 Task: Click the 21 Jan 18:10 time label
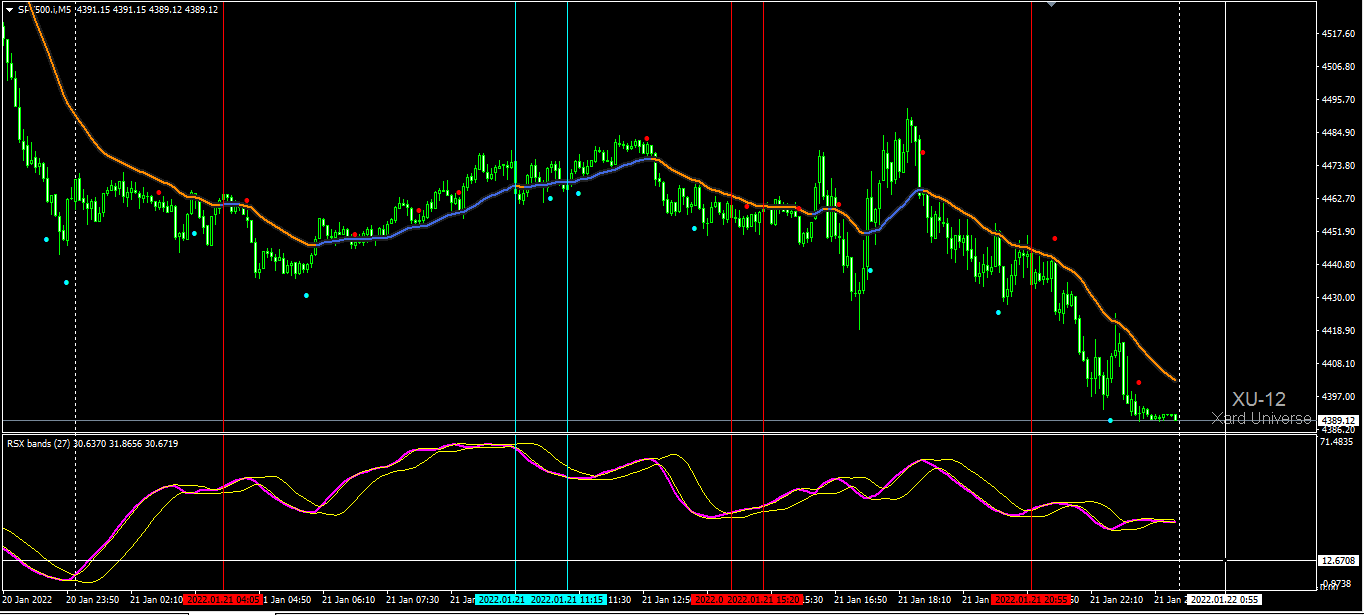point(925,600)
